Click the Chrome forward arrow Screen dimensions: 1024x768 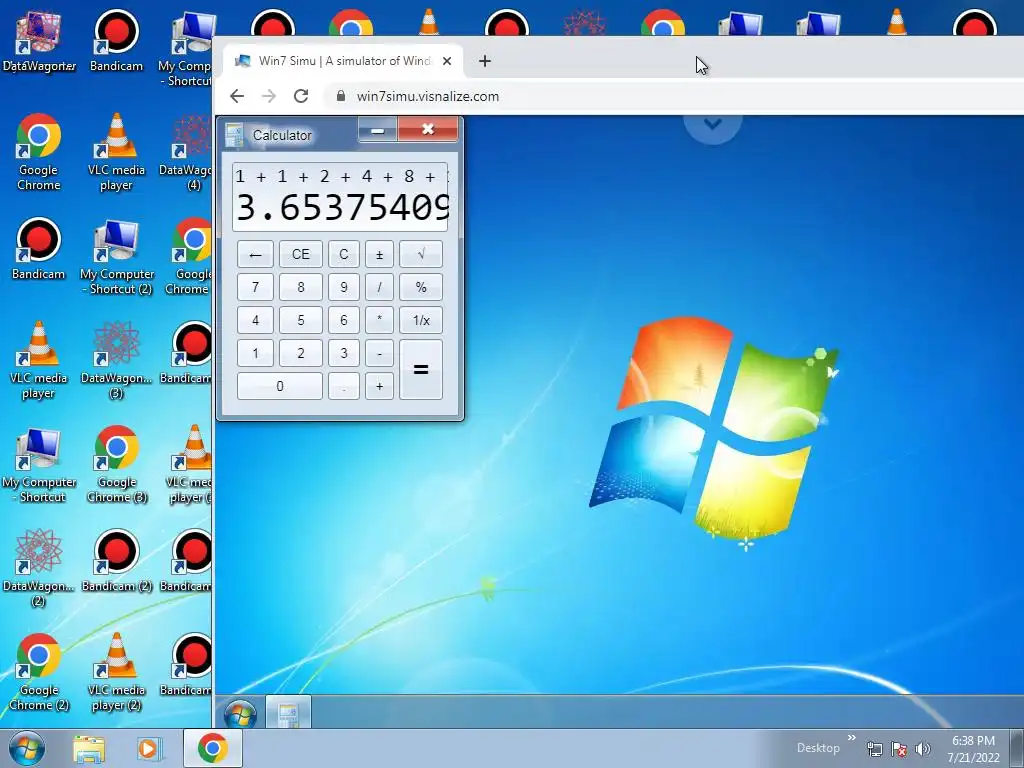[269, 96]
